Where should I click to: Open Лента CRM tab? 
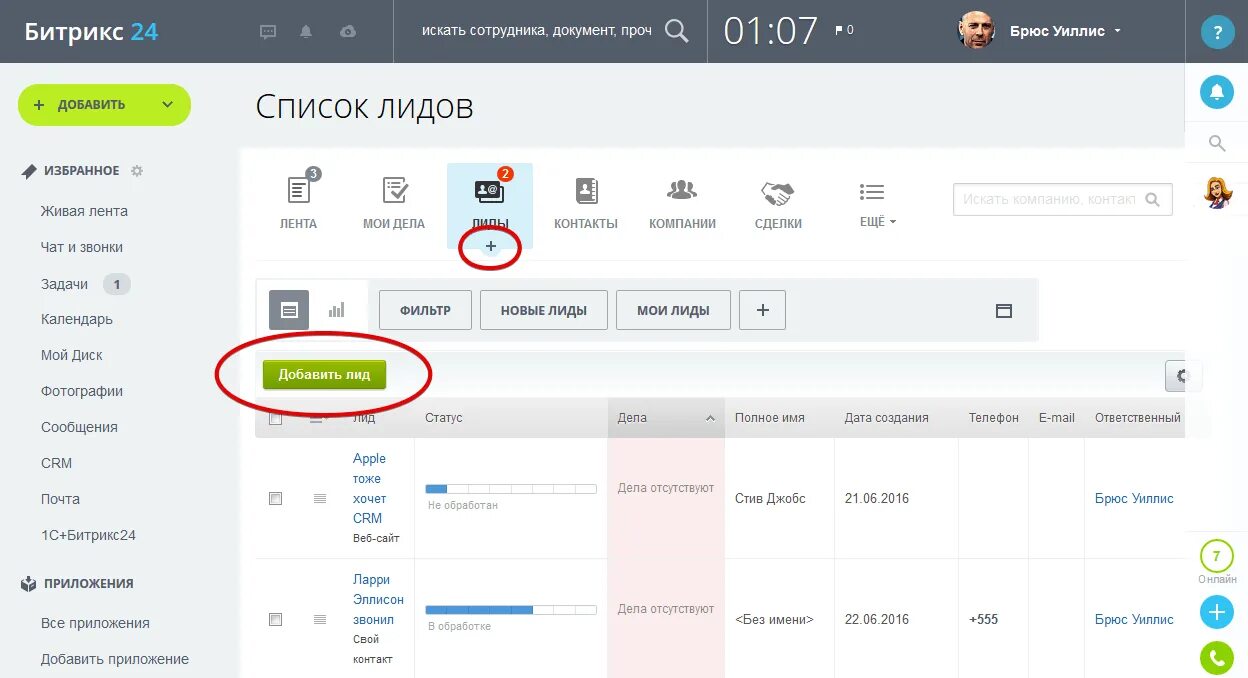pos(298,203)
